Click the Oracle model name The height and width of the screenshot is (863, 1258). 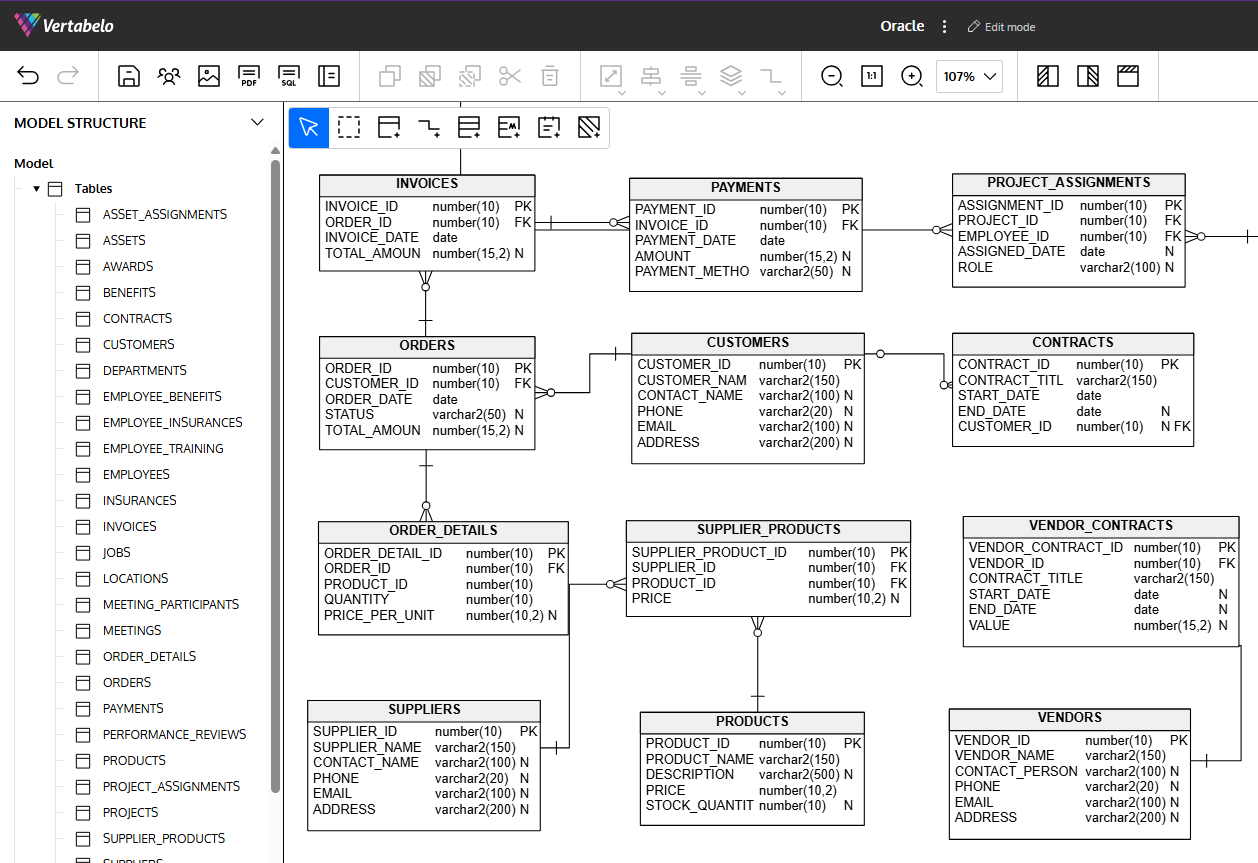tap(902, 26)
